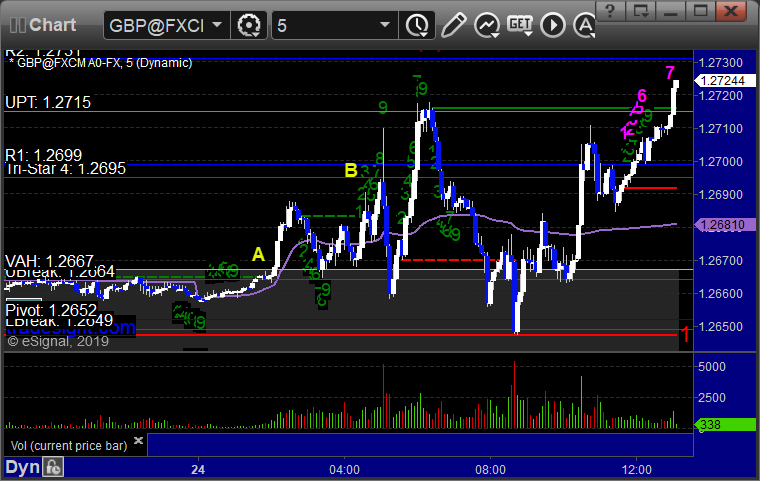Open the studies line-chart icon
The height and width of the screenshot is (481, 760).
[487, 25]
